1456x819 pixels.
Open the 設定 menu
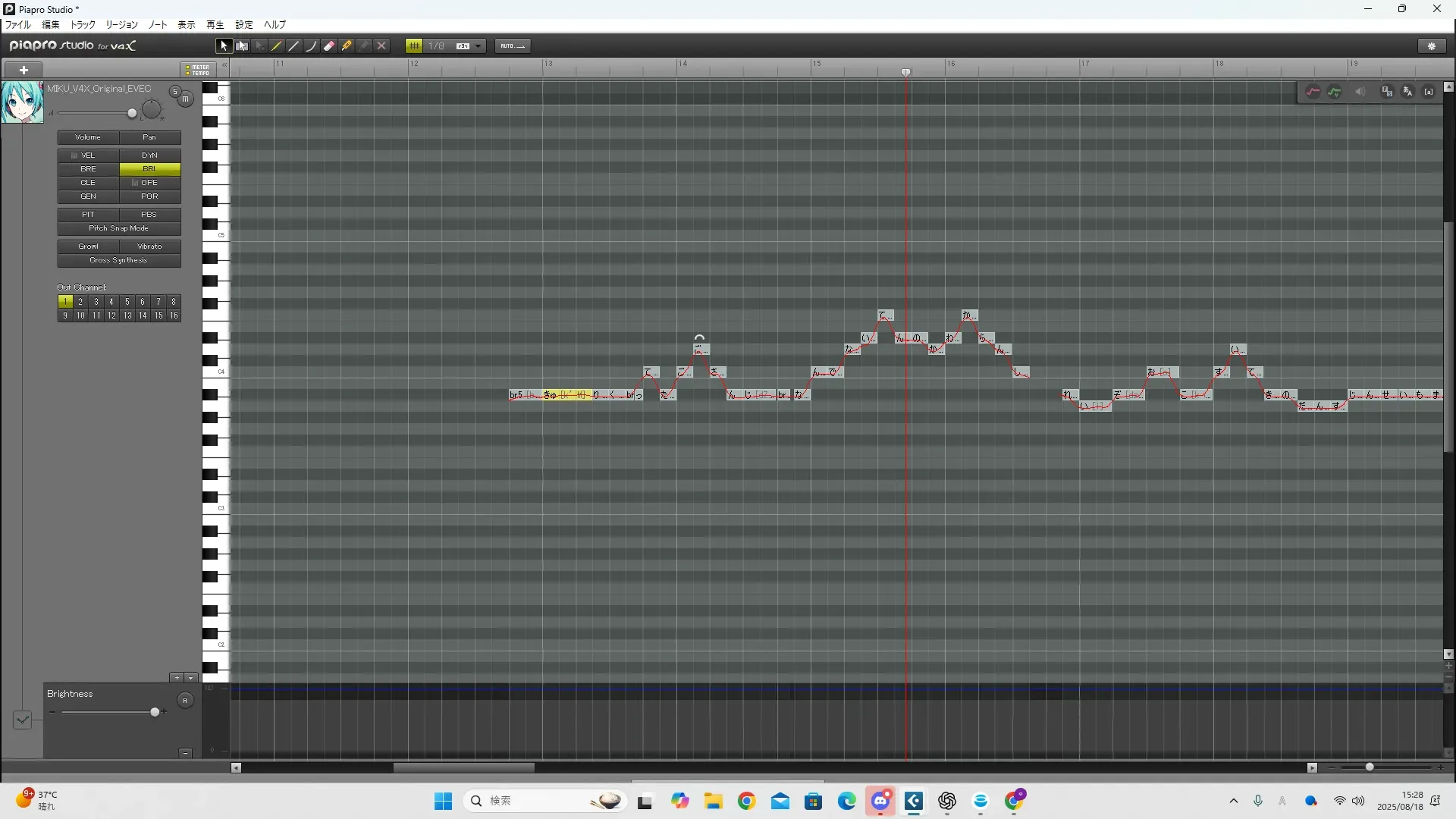243,25
